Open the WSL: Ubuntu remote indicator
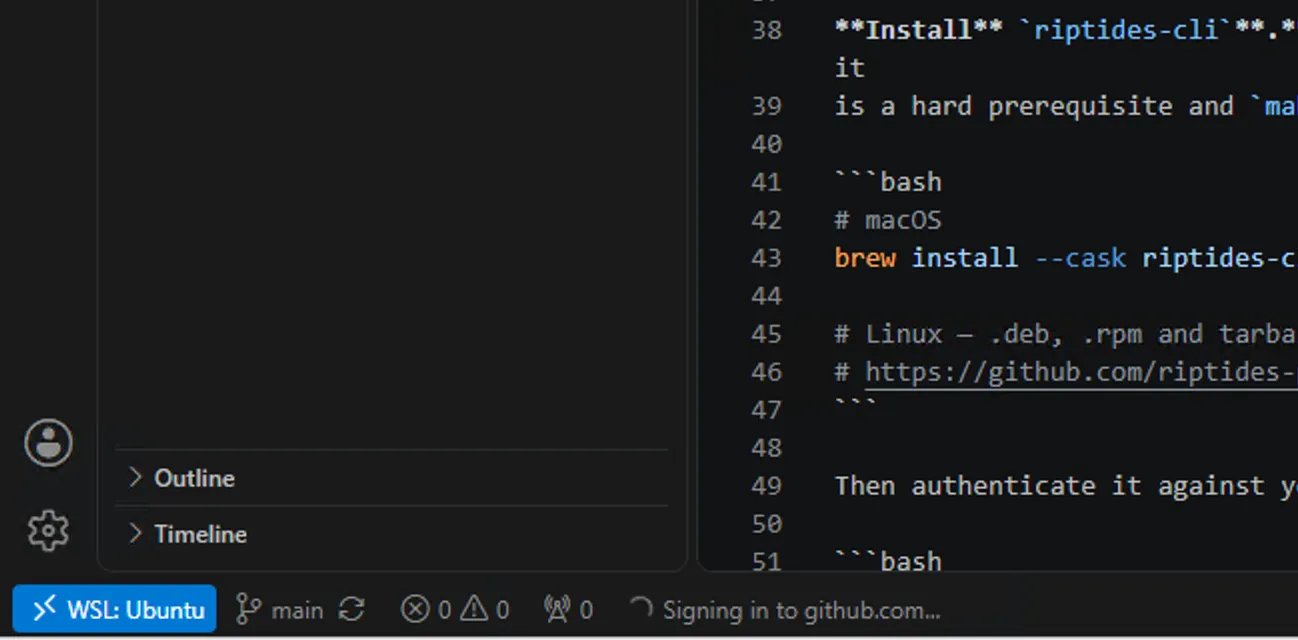Viewport: 1298px width, 640px height. pos(114,609)
